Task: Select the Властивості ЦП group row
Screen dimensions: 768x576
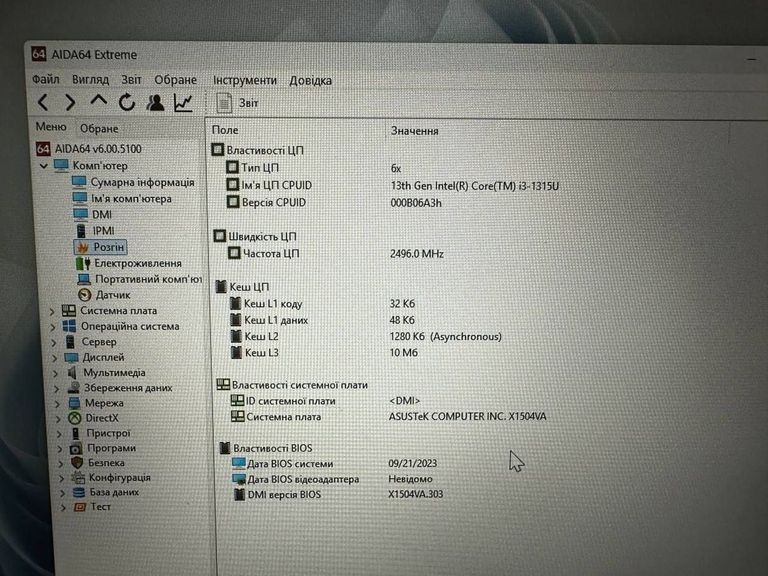Action: (x=258, y=150)
